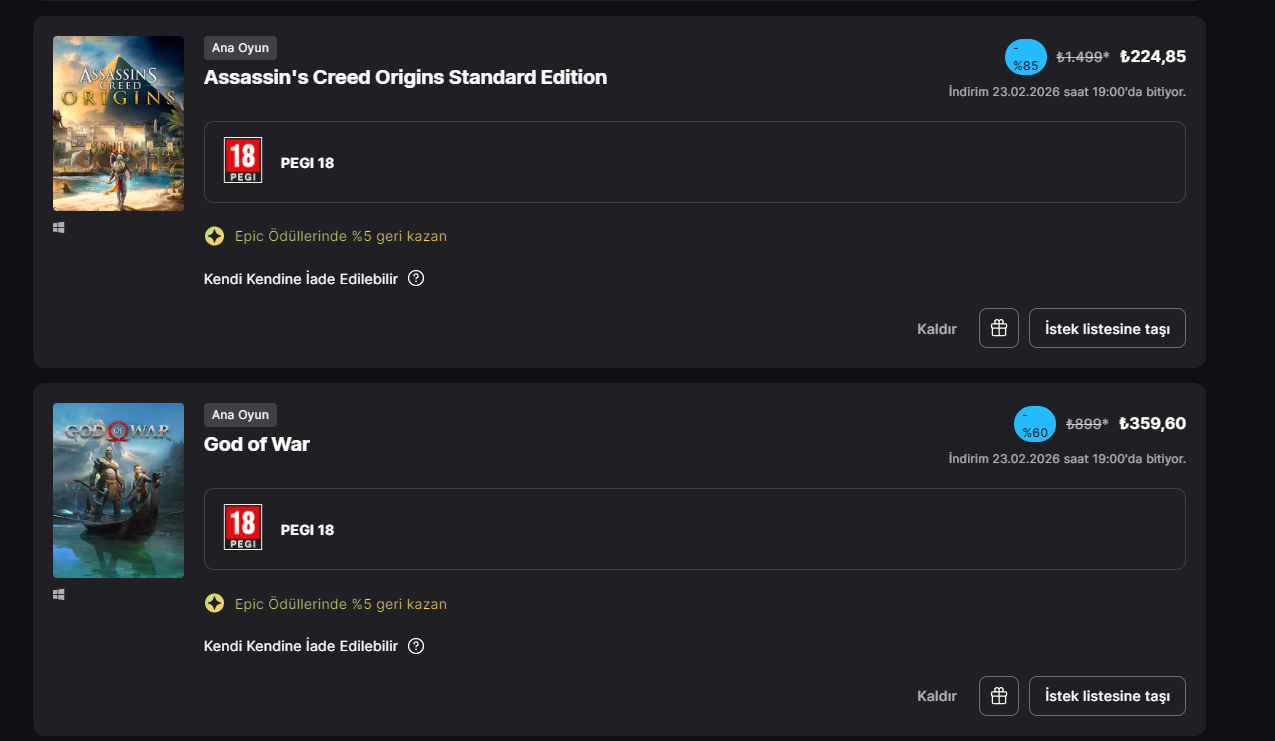1275x741 pixels.
Task: Click Epic Rewards coin icon on Assassin's Creed
Action: (214, 236)
